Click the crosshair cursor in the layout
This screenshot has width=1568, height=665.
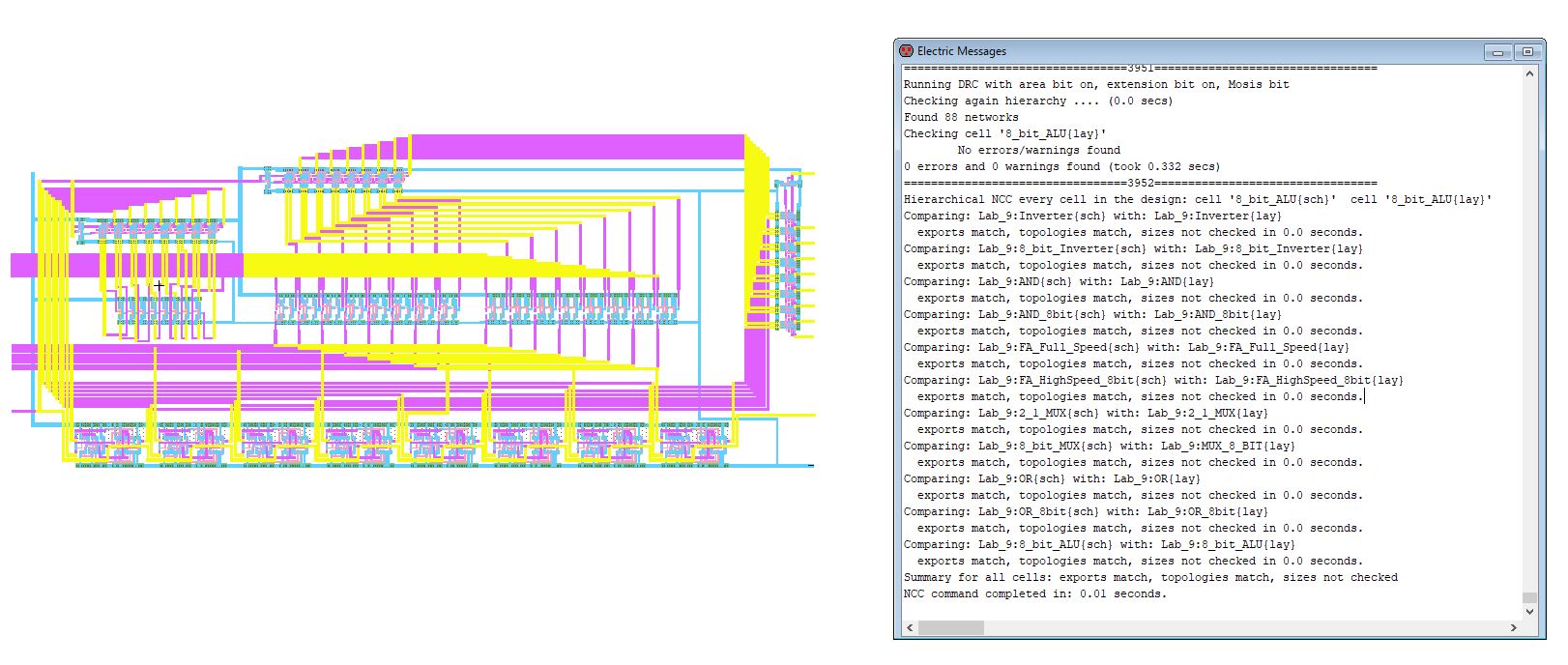(x=160, y=285)
